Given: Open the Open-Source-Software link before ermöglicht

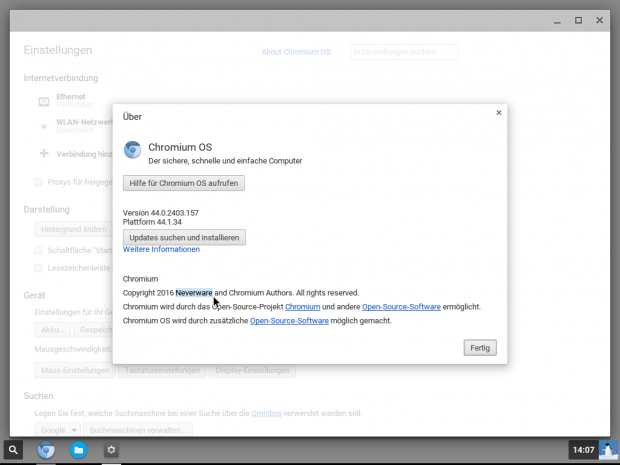Looking at the screenshot, I should coord(401,307).
